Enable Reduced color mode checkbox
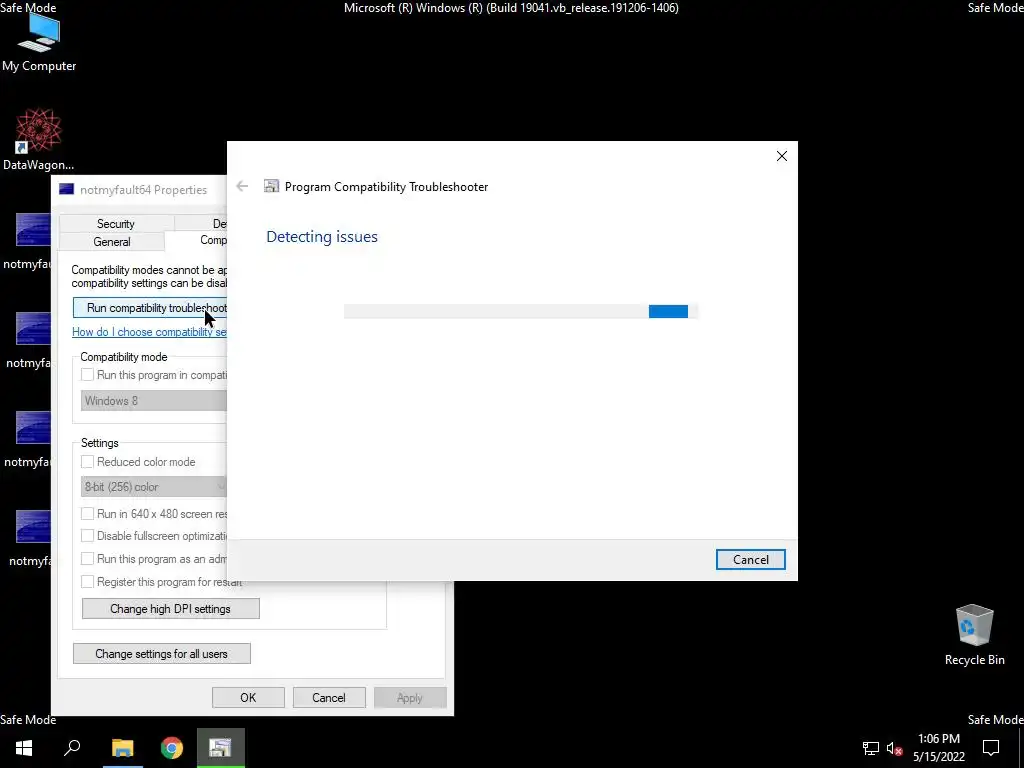The width and height of the screenshot is (1024, 768). point(88,462)
